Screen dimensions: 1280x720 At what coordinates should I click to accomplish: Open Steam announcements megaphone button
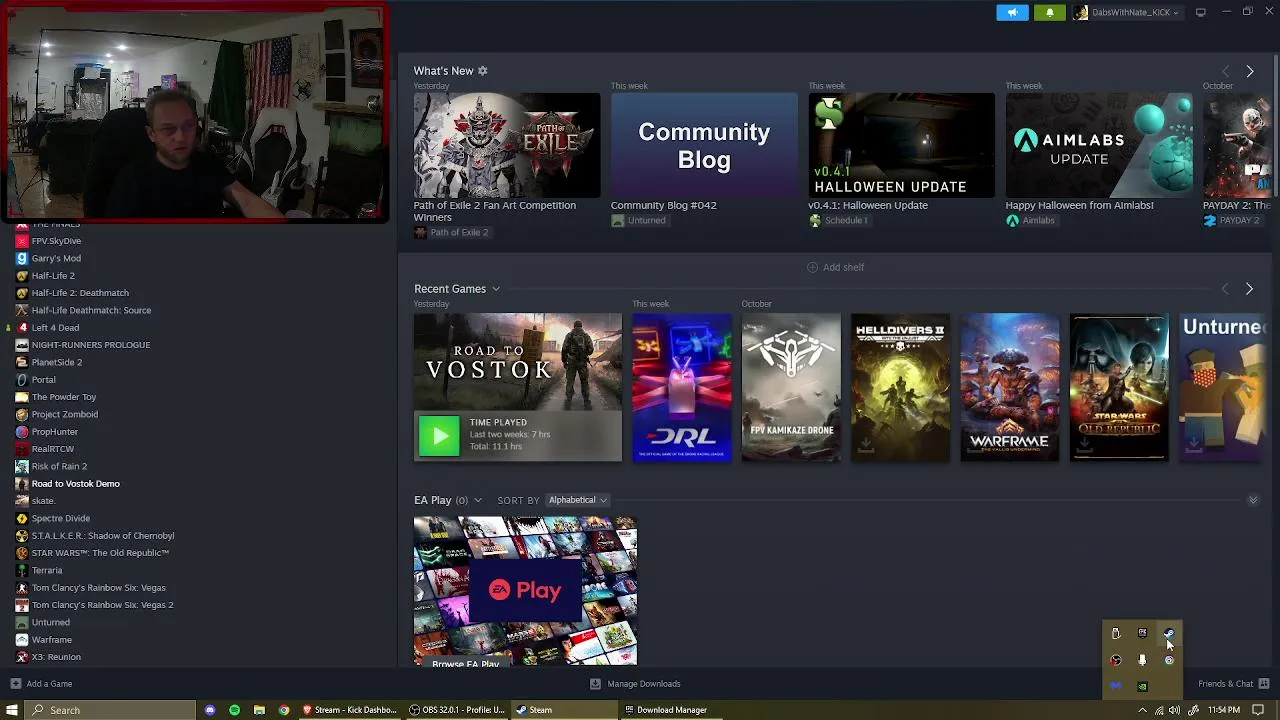click(x=1012, y=12)
